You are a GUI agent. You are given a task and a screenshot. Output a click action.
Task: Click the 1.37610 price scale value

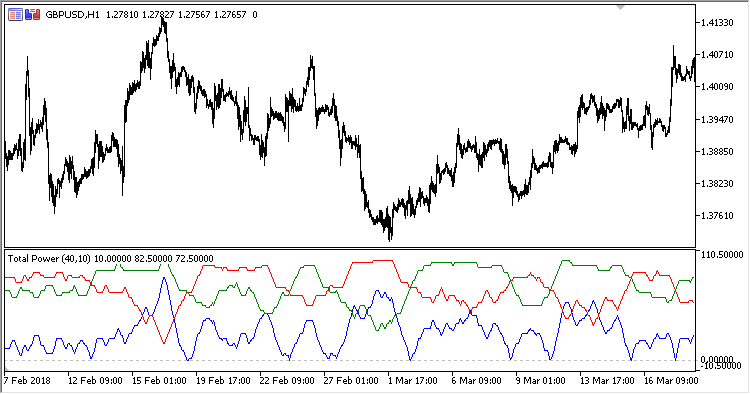(717, 215)
